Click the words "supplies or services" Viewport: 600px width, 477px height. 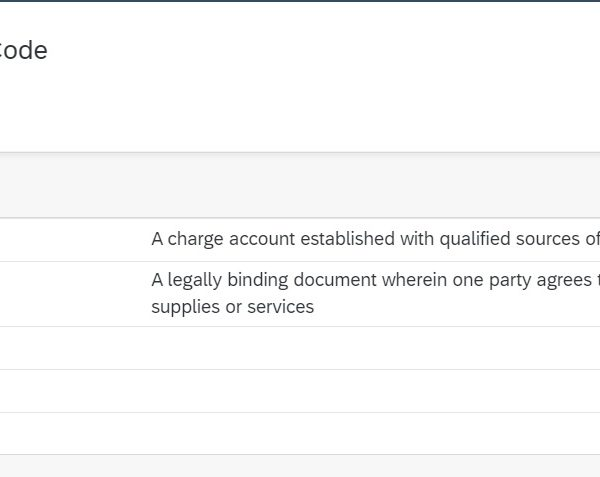click(232, 308)
